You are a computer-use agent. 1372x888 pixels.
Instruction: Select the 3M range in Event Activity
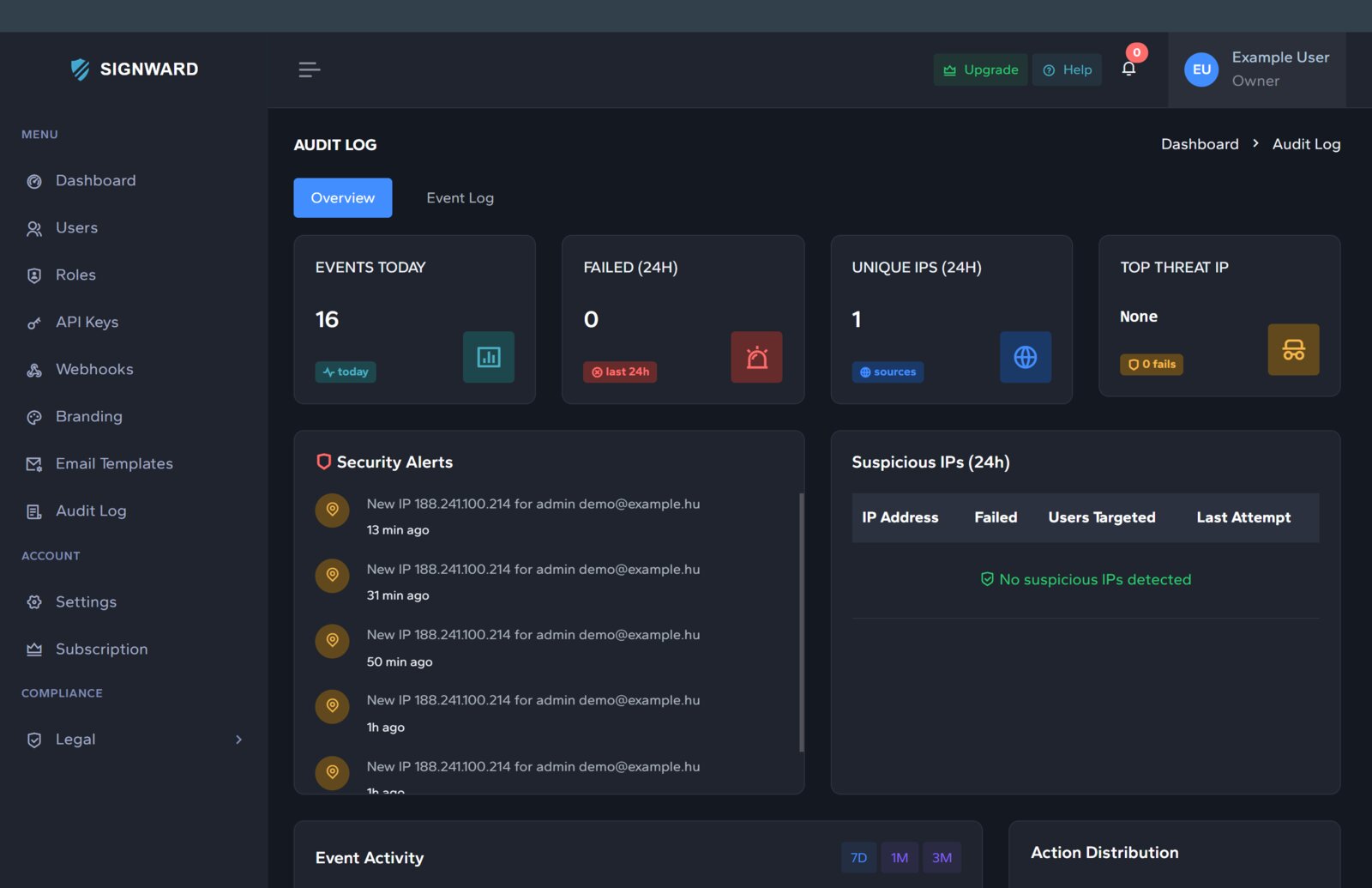[942, 858]
